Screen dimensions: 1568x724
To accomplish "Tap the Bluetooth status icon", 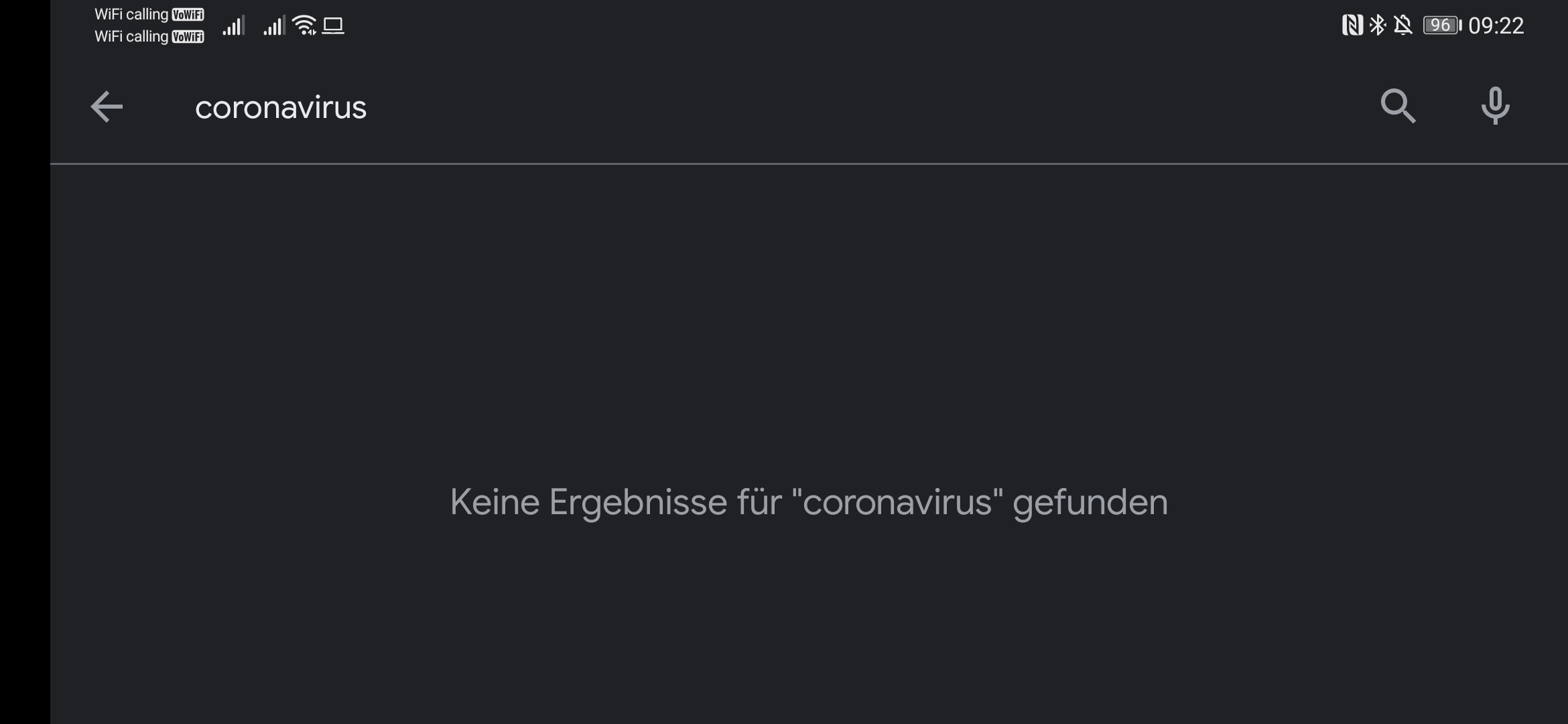I will pos(1378,25).
